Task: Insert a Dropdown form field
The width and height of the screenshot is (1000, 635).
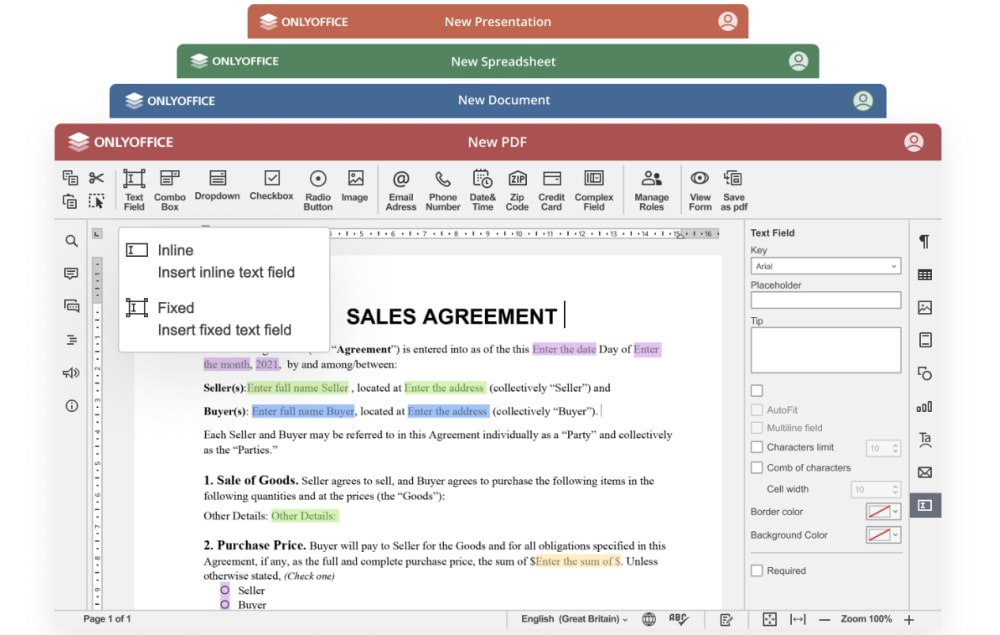Action: coord(217,186)
